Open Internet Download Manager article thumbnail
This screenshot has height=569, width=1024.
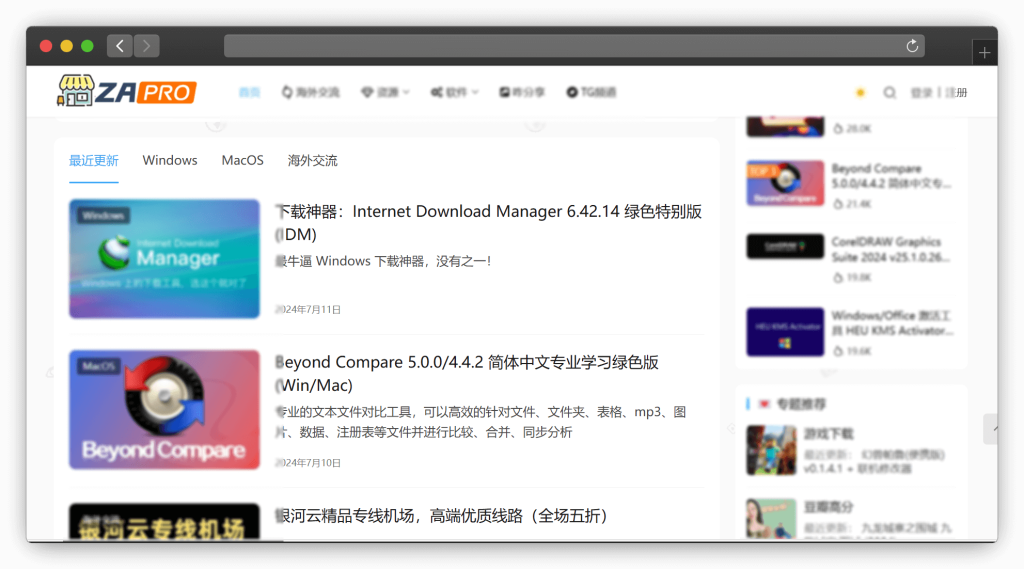(164, 259)
